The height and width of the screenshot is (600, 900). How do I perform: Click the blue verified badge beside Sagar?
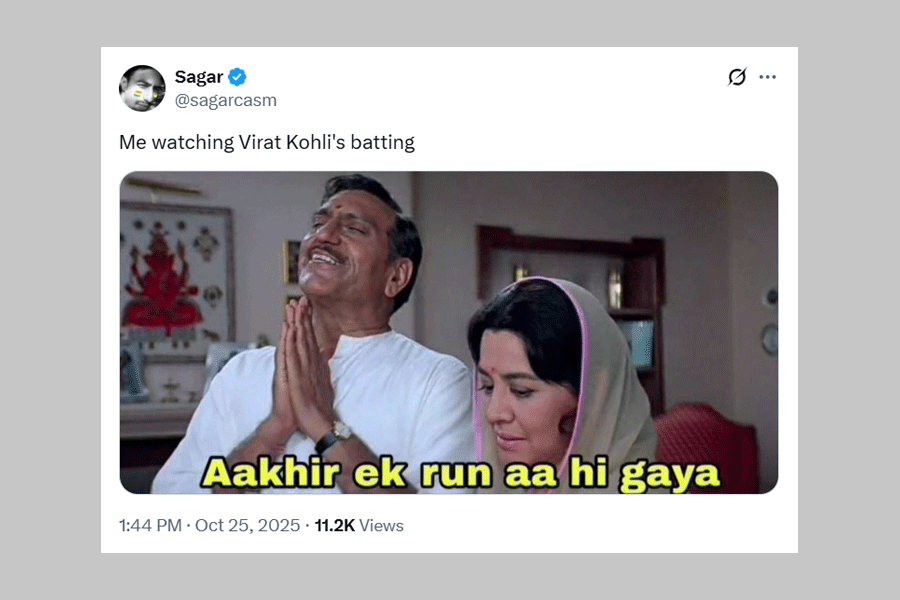pos(237,76)
